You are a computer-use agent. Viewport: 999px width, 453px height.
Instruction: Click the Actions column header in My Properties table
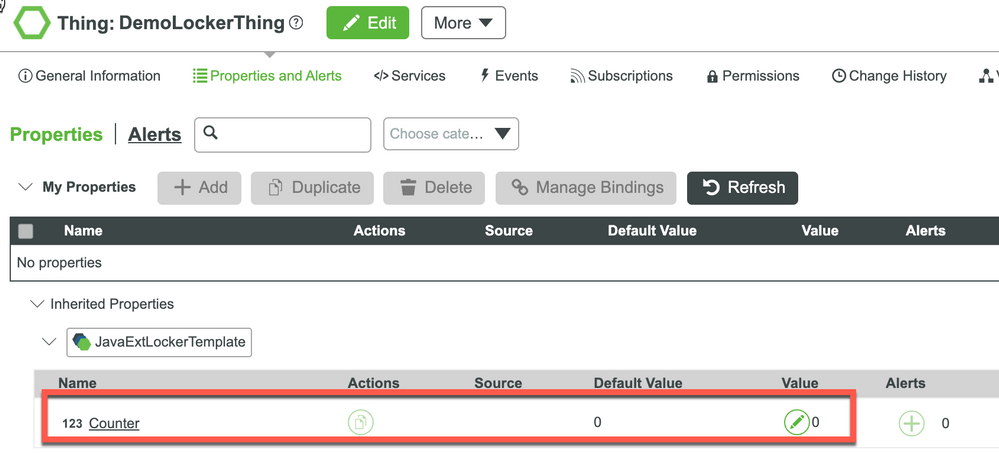379,231
